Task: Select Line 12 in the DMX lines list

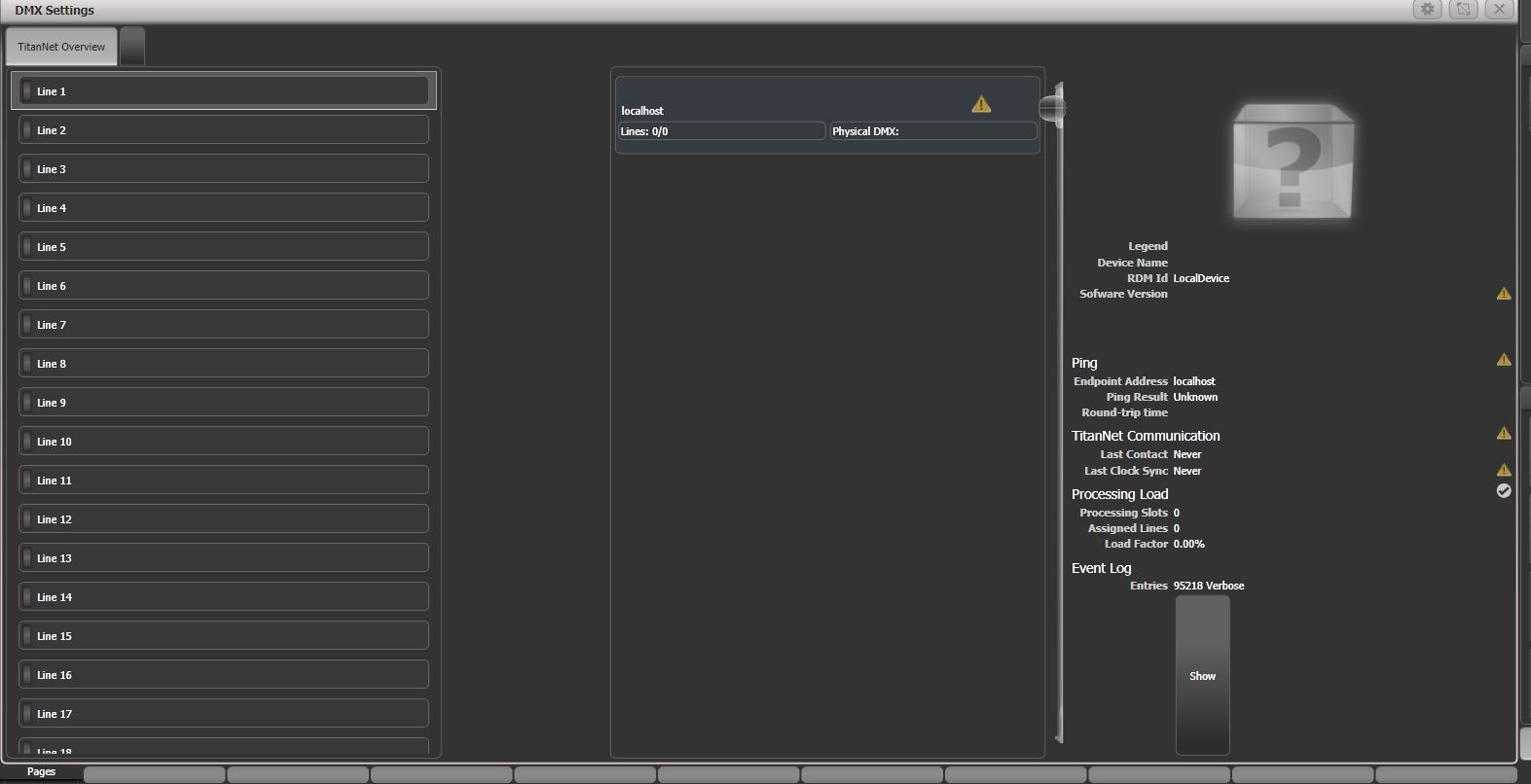Action: [x=224, y=518]
